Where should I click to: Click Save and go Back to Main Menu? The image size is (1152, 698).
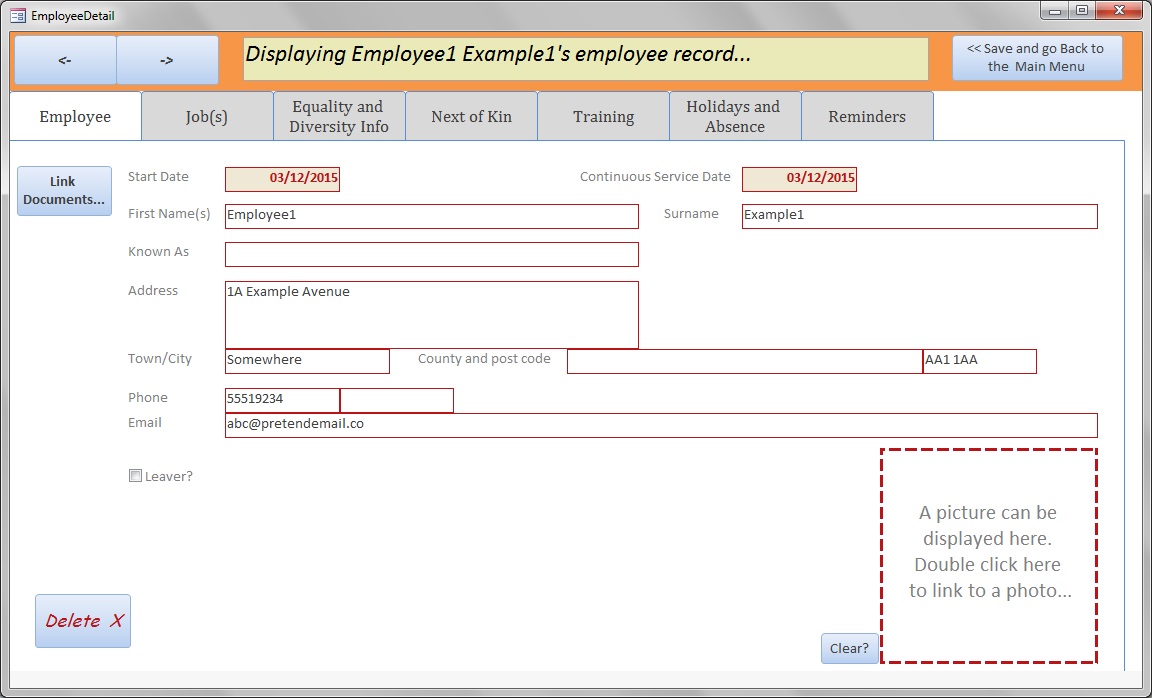[1036, 58]
